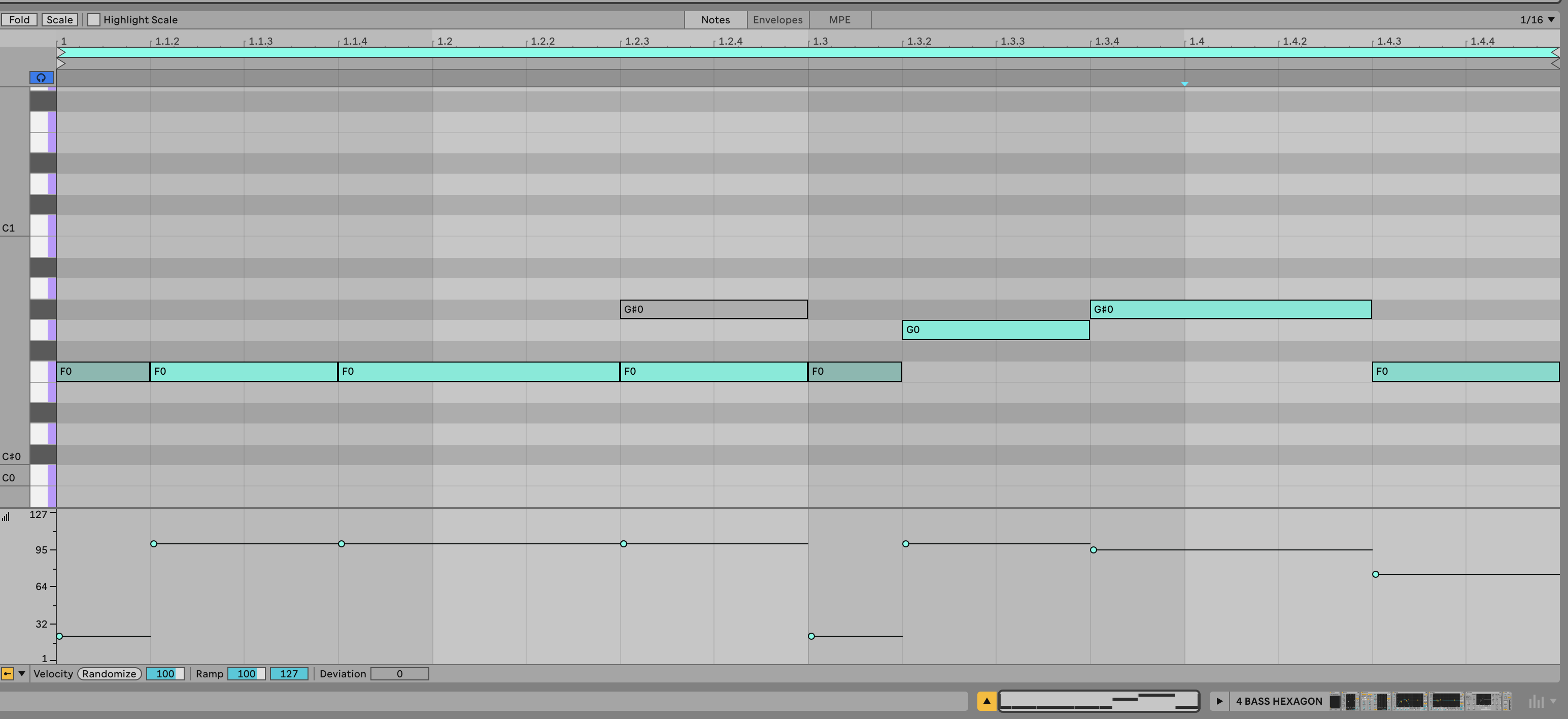Switch to the Envelopes tab

(x=777, y=19)
